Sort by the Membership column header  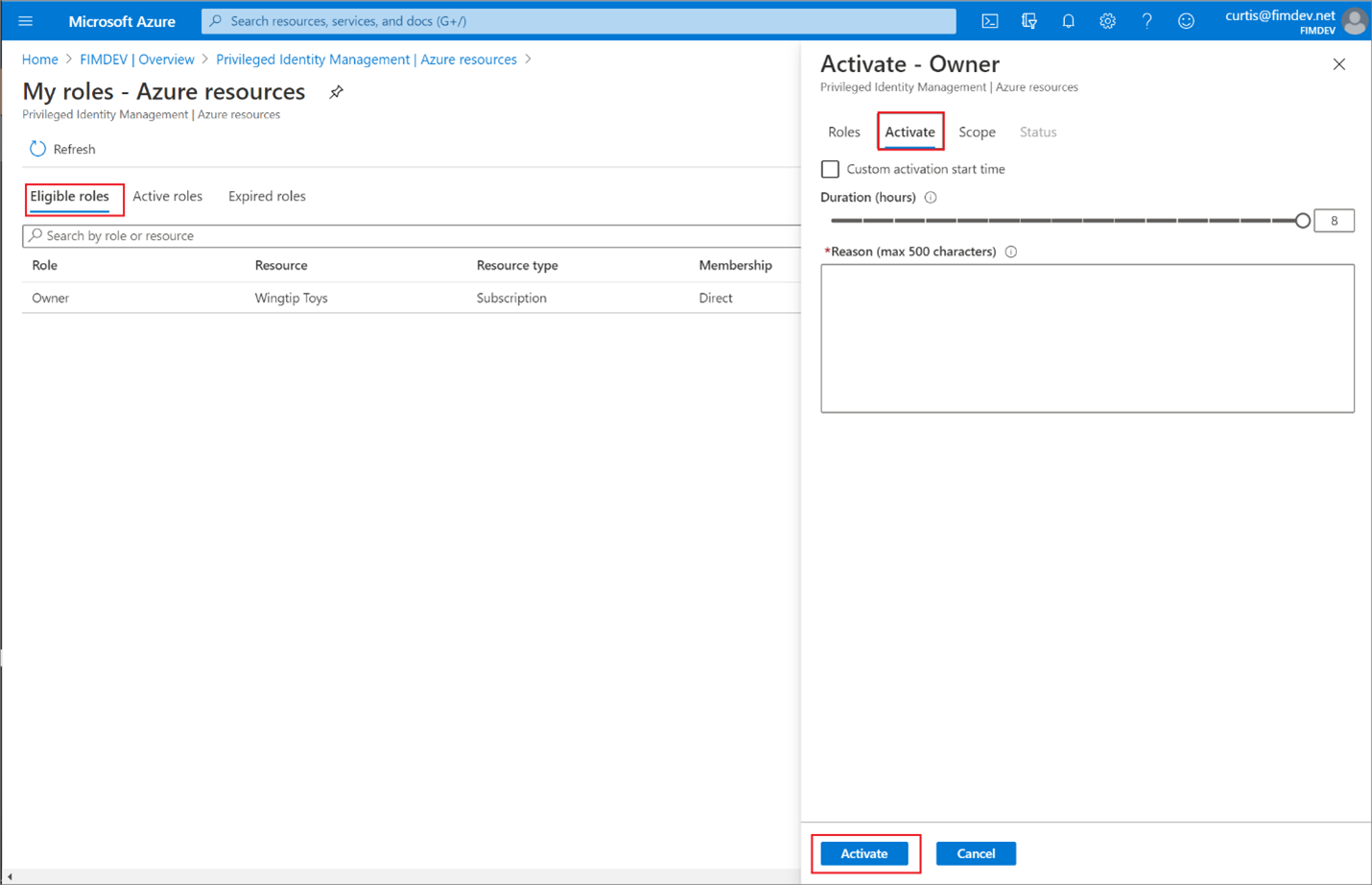pos(735,266)
